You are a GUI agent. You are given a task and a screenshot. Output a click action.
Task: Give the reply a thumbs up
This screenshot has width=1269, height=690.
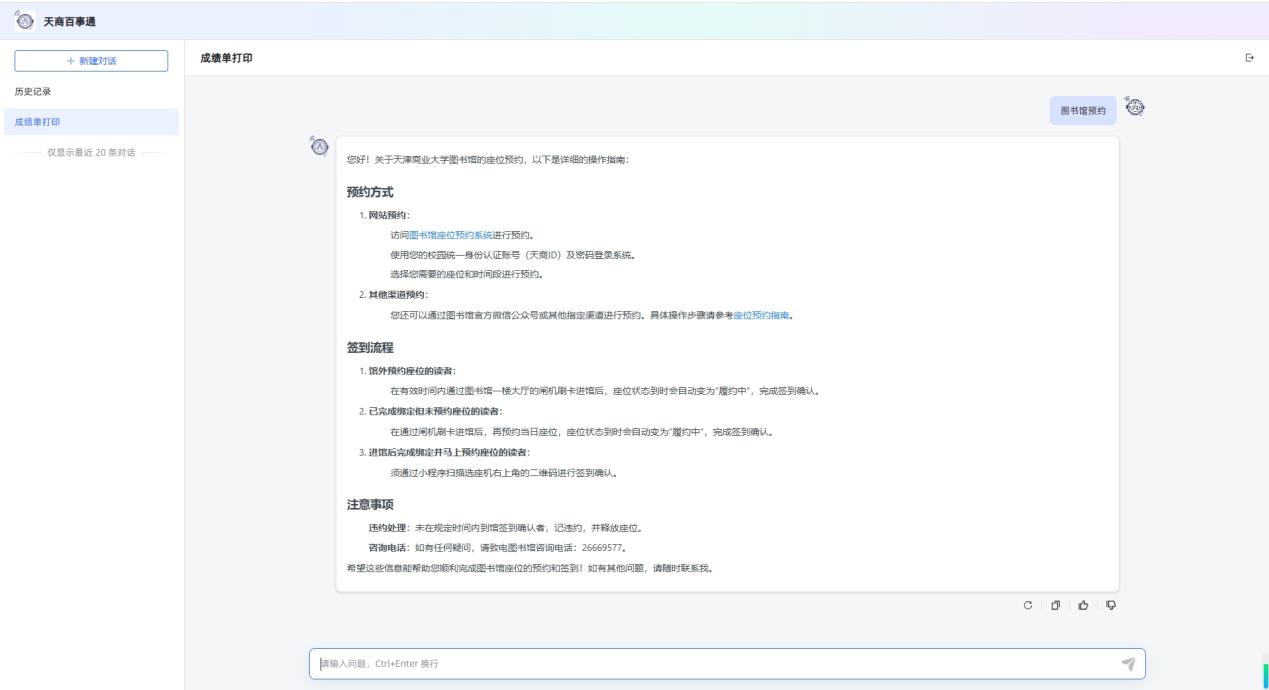pos(1082,605)
